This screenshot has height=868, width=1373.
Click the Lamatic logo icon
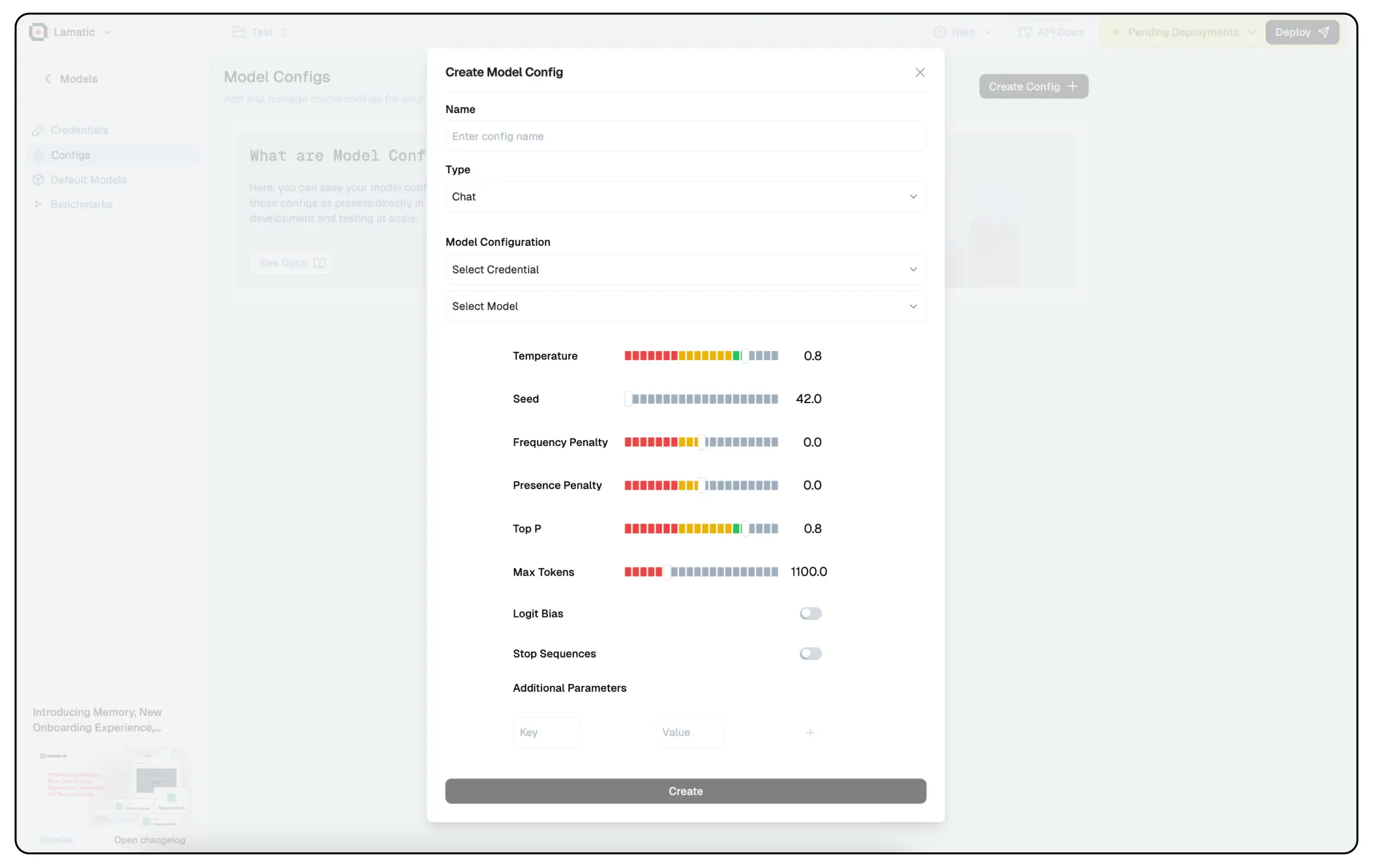point(38,32)
